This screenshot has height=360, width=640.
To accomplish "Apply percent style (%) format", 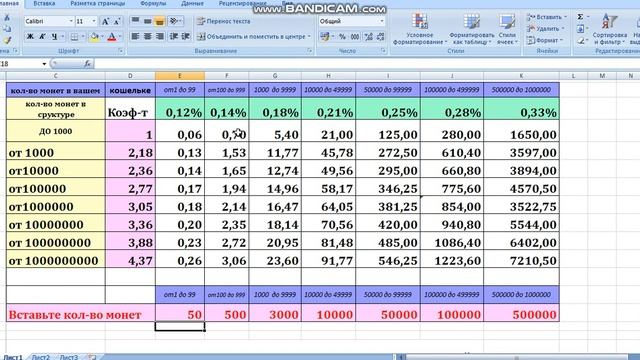I will (x=342, y=37).
